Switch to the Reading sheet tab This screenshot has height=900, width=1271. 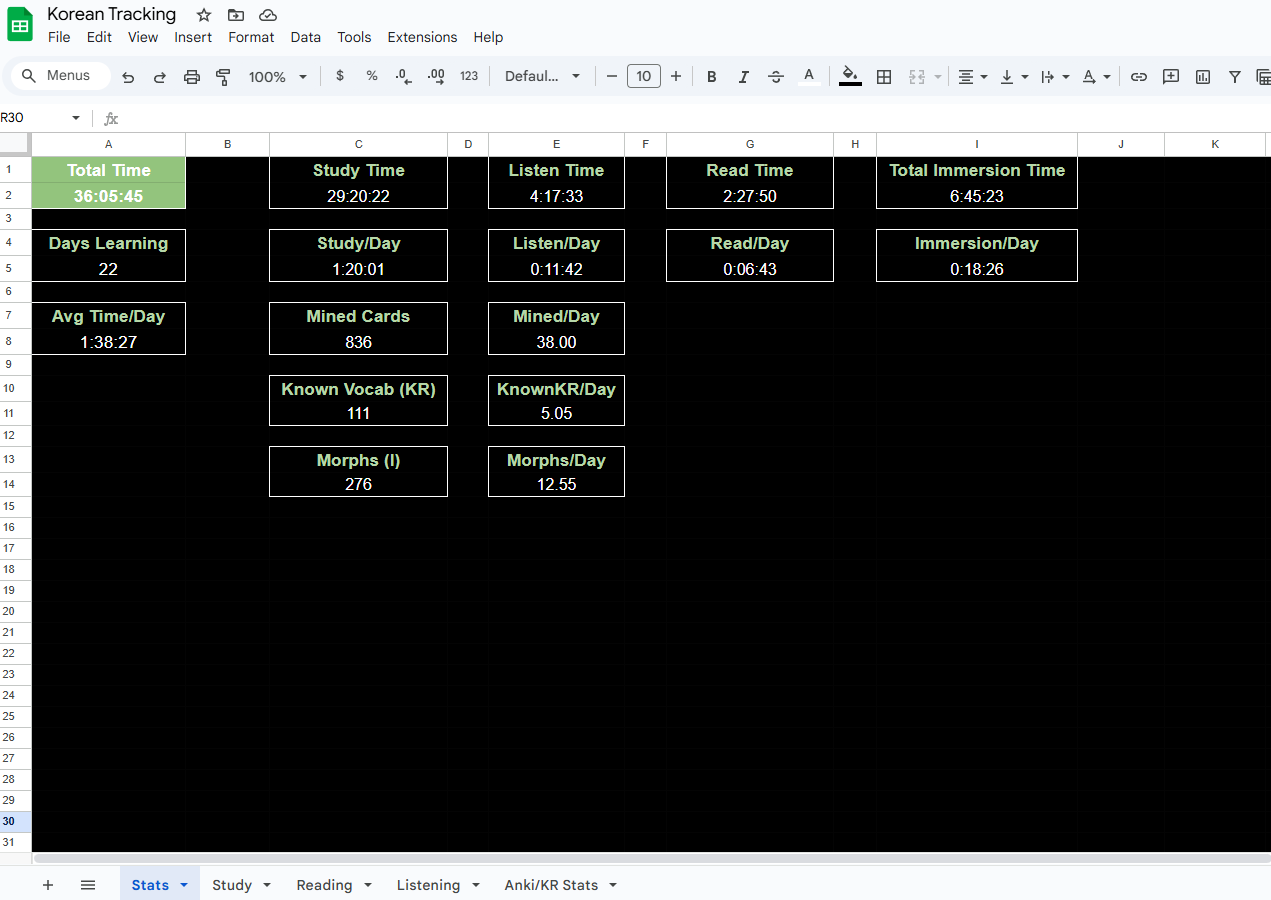(x=324, y=885)
